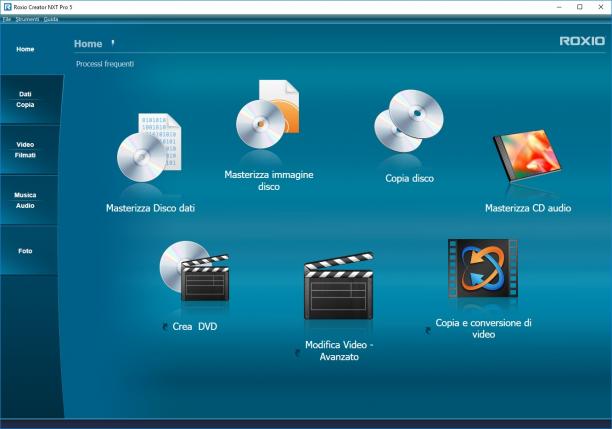Click the Copia disco text label
Screen dimensions: 612x429
click(409, 178)
